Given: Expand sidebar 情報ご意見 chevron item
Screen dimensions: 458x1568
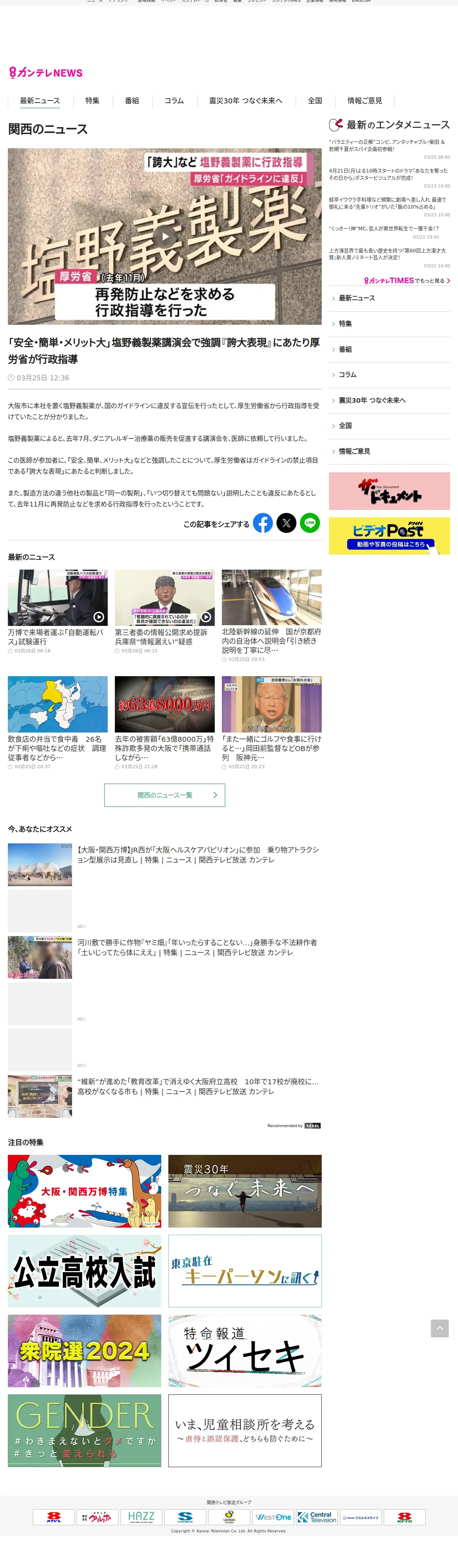Looking at the screenshot, I should 389,452.
